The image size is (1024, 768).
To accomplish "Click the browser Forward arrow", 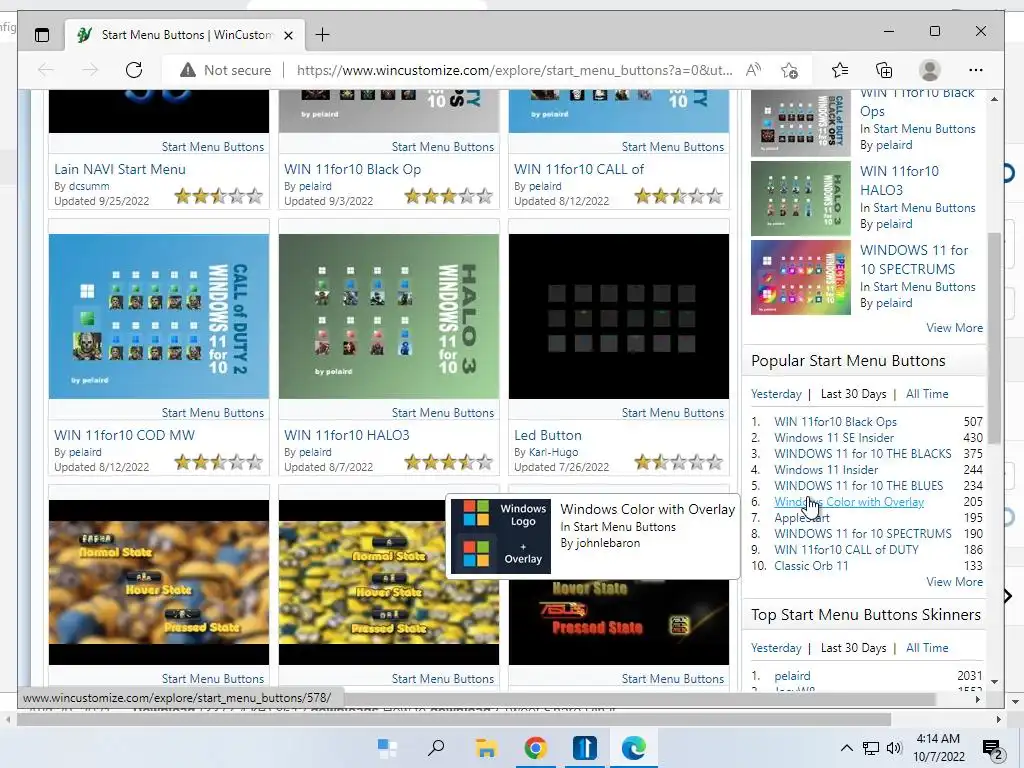I will (89, 70).
